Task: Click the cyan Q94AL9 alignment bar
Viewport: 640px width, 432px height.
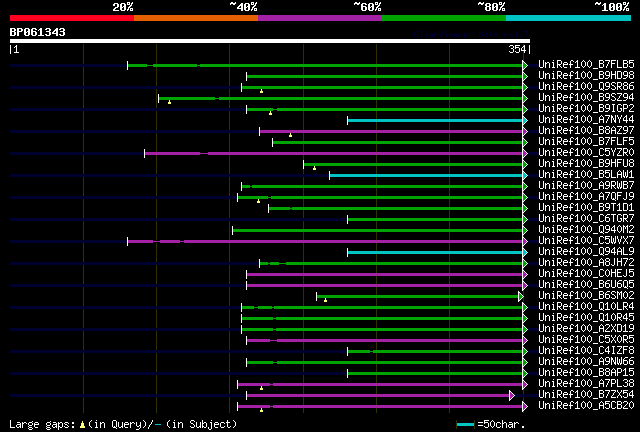Action: [435, 253]
